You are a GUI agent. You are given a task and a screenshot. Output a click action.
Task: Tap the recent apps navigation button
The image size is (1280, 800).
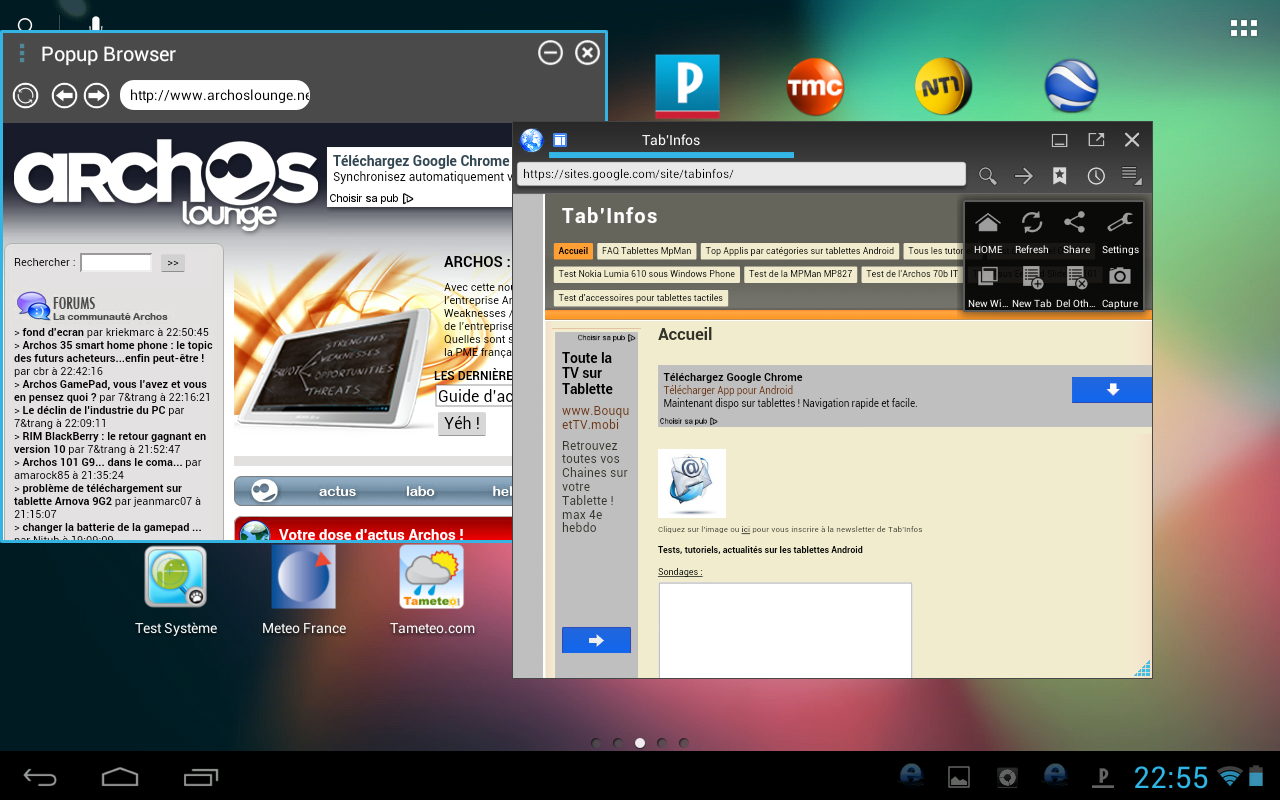tap(201, 776)
